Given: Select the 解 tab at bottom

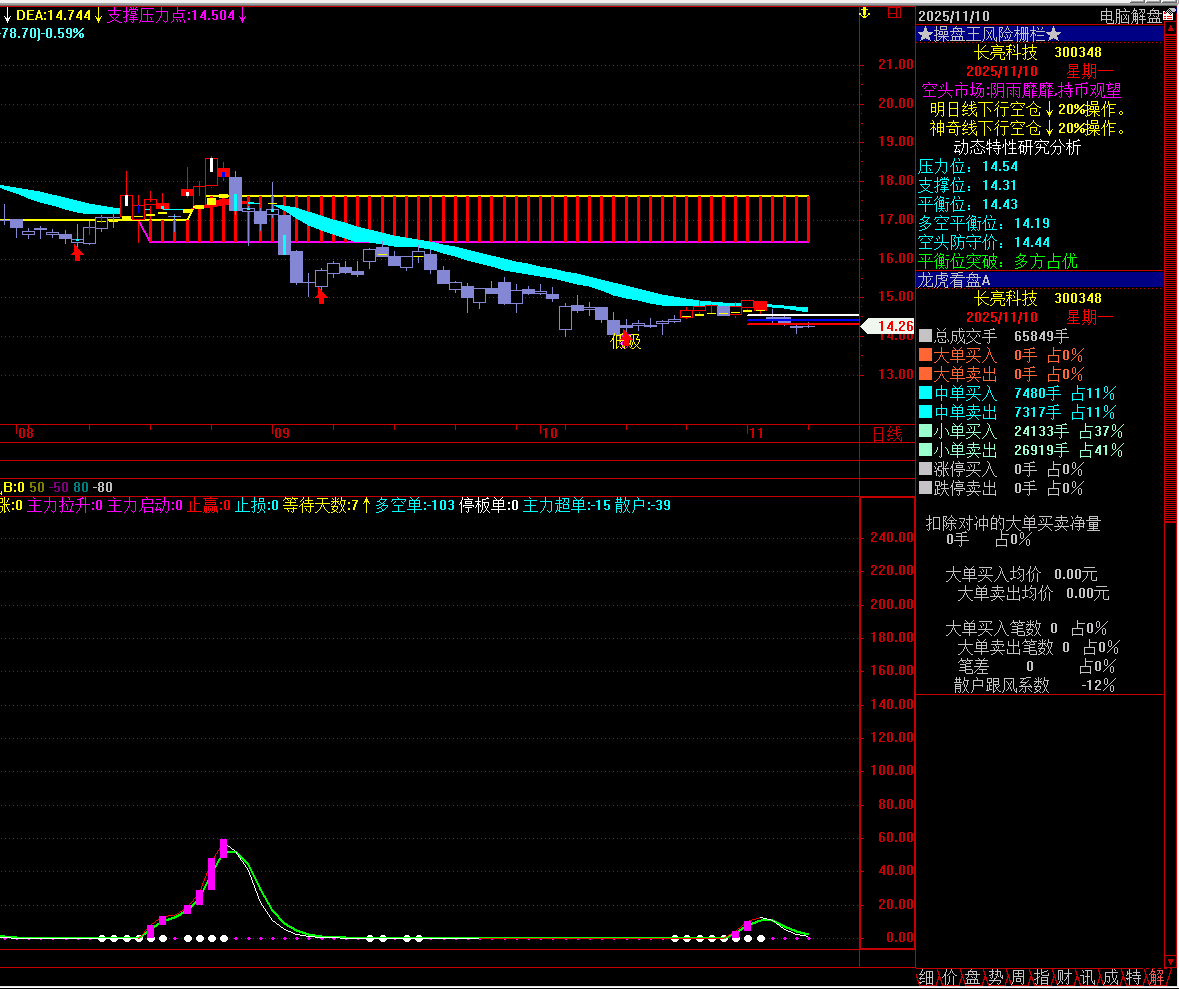Looking at the screenshot, I should point(1156,977).
